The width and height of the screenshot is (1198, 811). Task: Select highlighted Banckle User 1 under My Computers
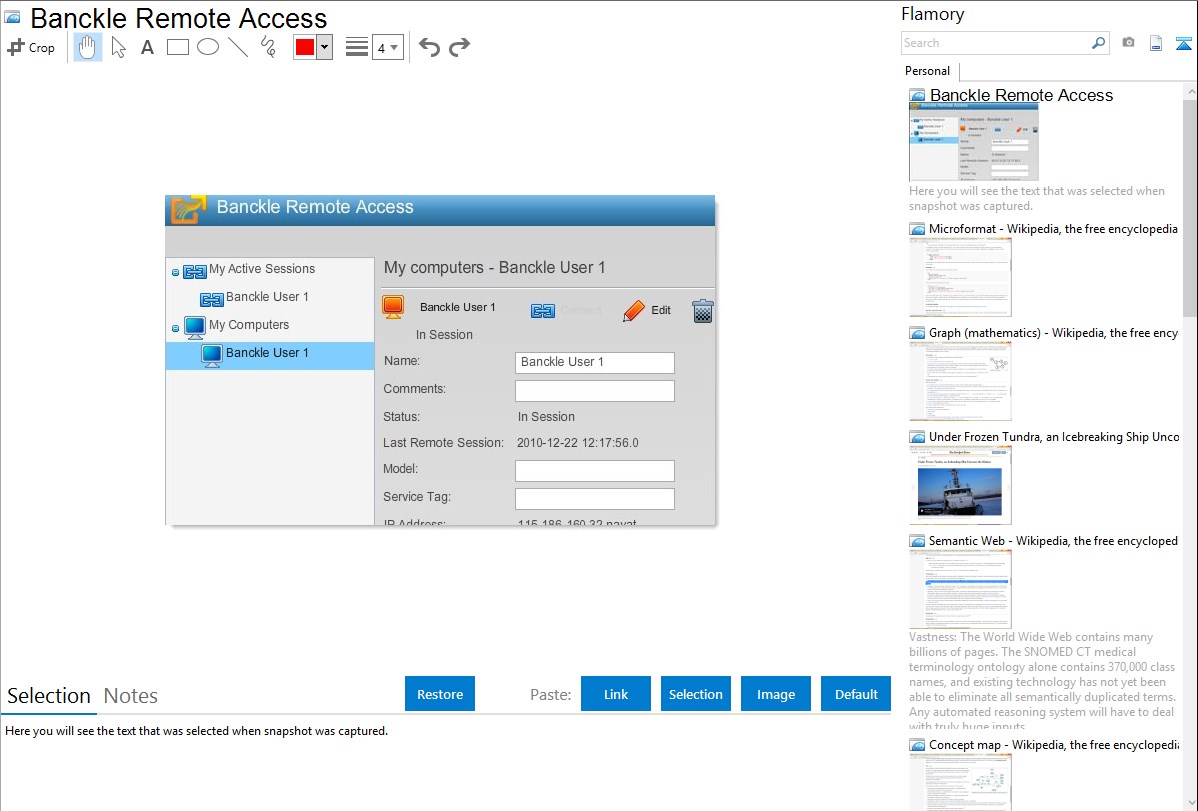270,356
